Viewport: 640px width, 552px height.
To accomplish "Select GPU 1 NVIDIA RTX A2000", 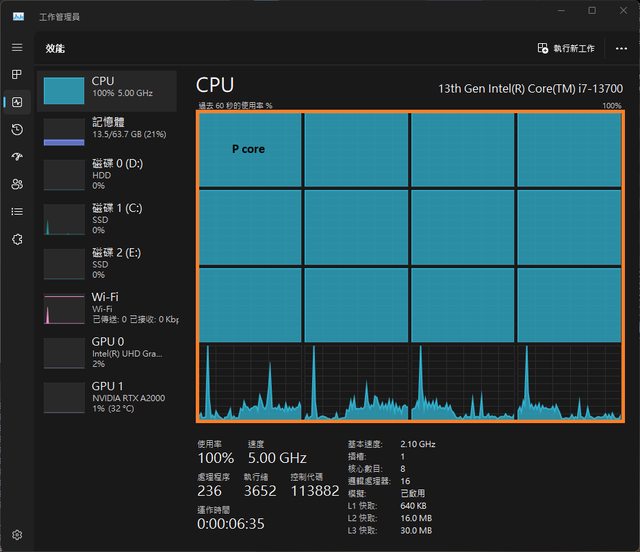I will click(x=107, y=397).
